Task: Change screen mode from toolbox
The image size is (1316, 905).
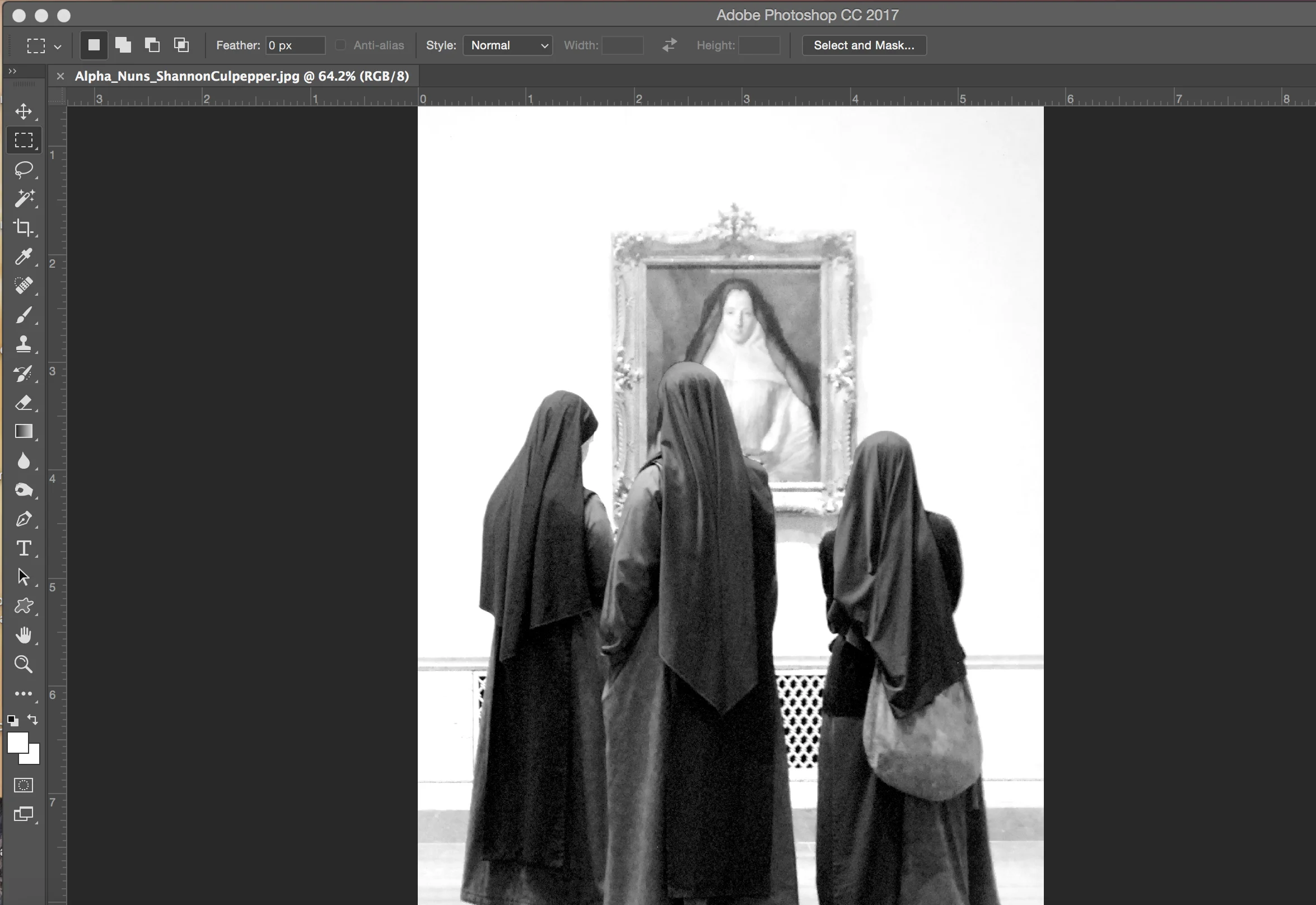Action: (x=24, y=814)
